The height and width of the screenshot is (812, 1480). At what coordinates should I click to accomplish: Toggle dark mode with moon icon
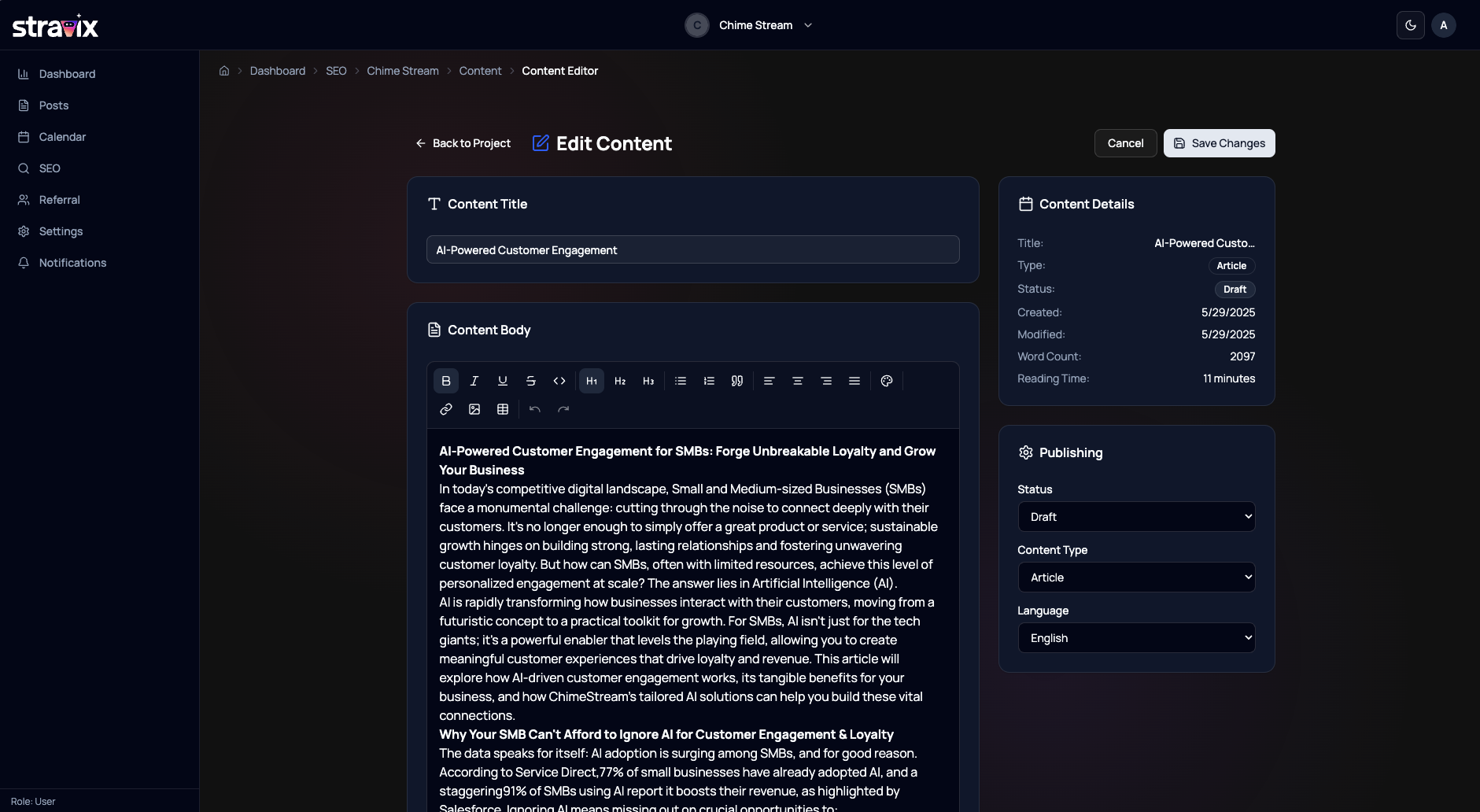[x=1411, y=25]
